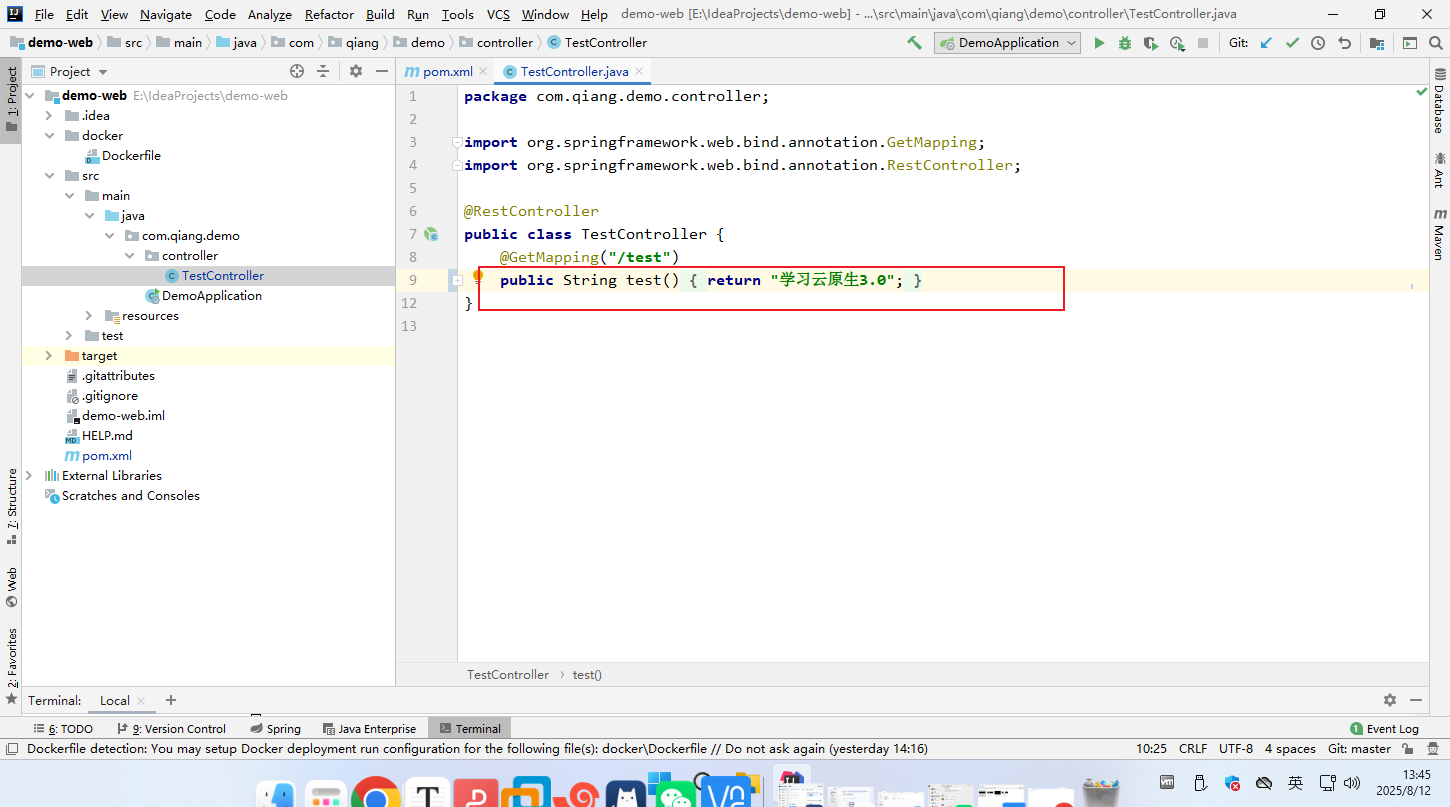Toggle the 2: Favorites tool window button
The height and width of the screenshot is (807, 1450).
pos(11,665)
